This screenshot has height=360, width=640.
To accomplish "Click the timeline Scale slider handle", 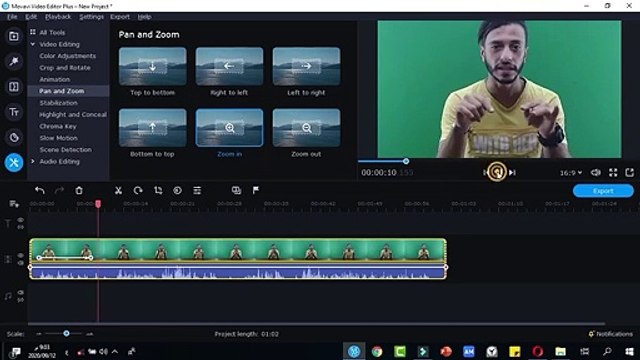I will tap(66, 333).
